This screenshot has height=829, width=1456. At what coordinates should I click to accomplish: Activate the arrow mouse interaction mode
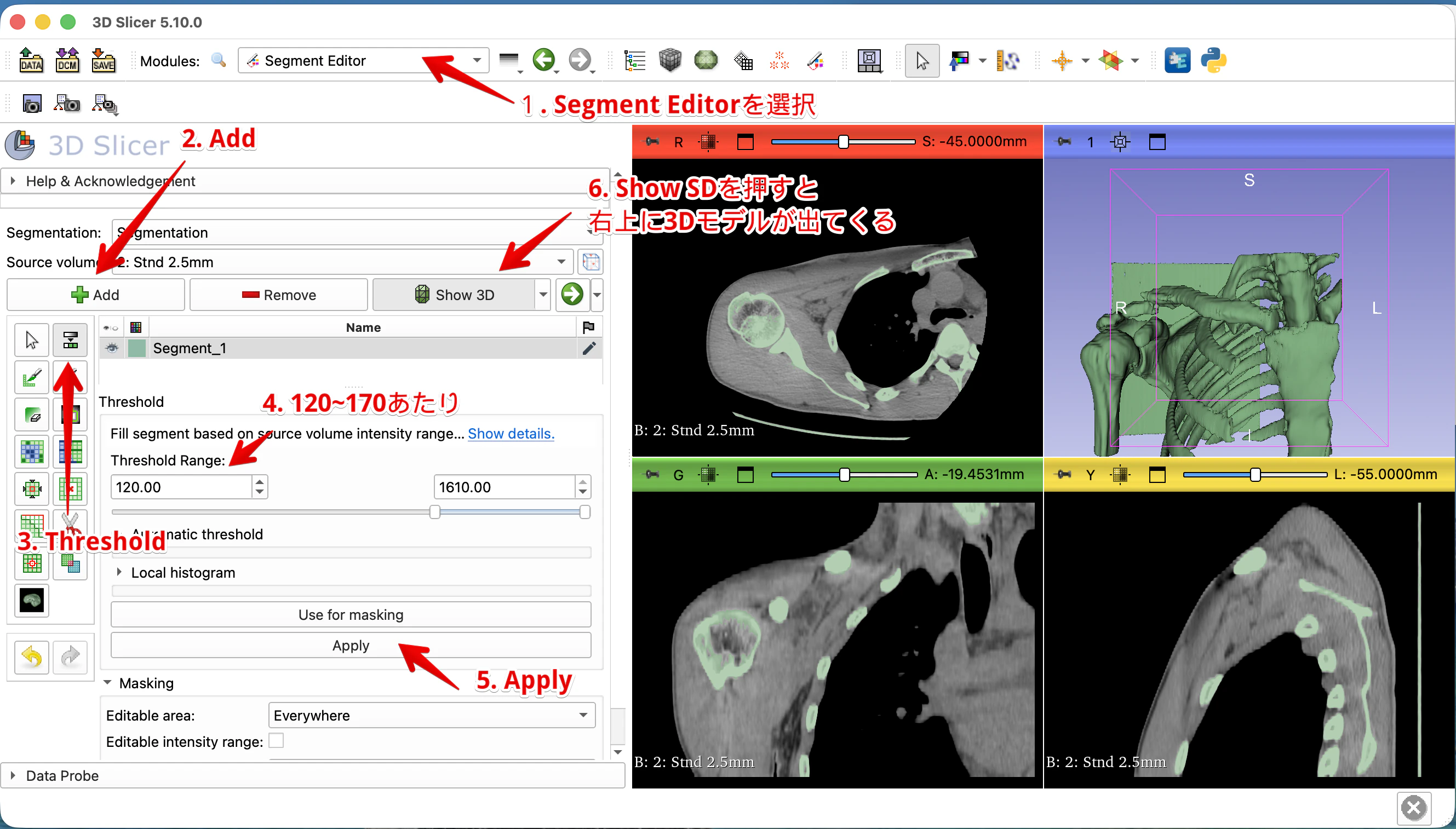[922, 60]
